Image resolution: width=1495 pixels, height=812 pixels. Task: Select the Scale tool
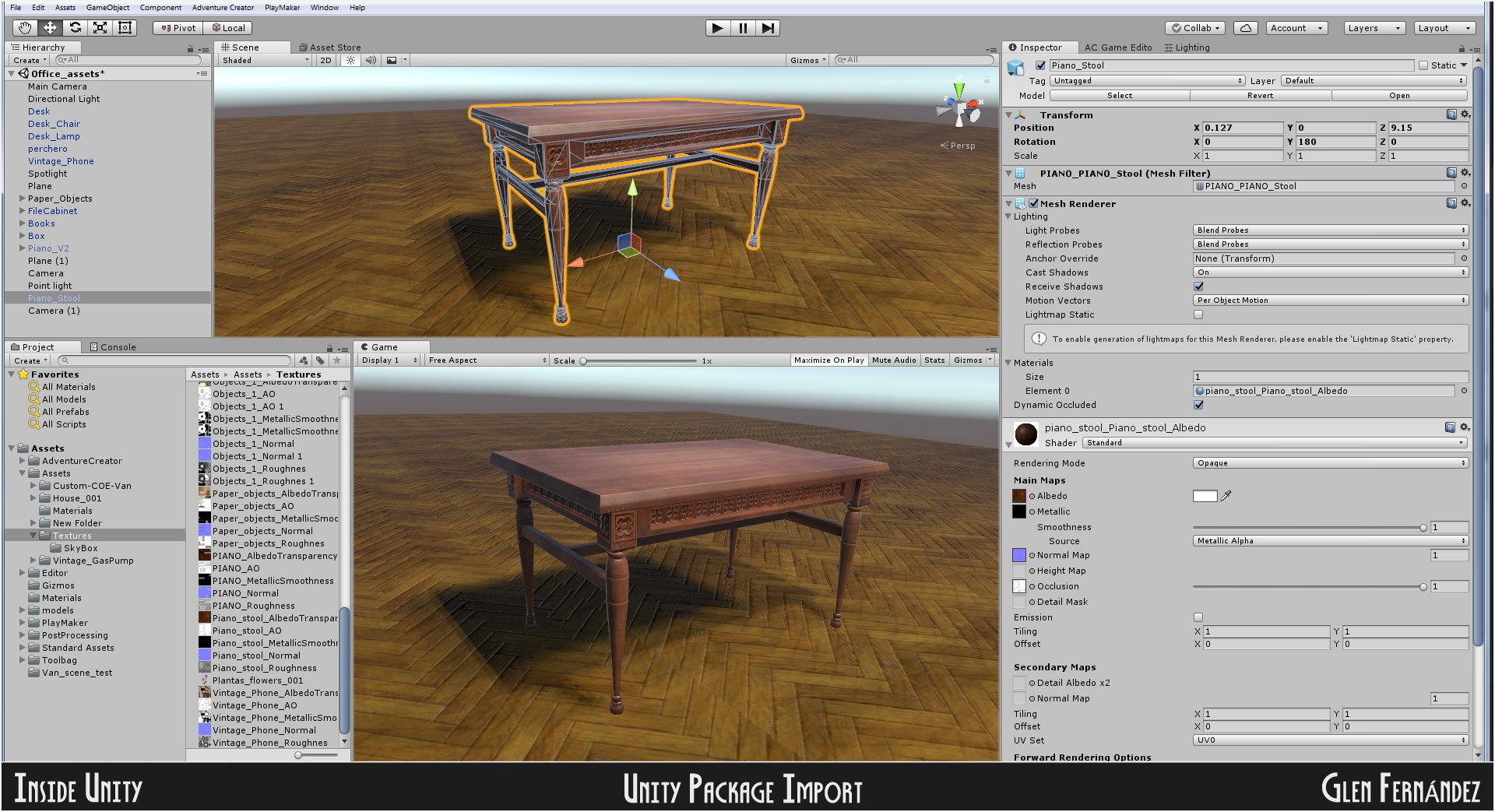click(x=100, y=28)
